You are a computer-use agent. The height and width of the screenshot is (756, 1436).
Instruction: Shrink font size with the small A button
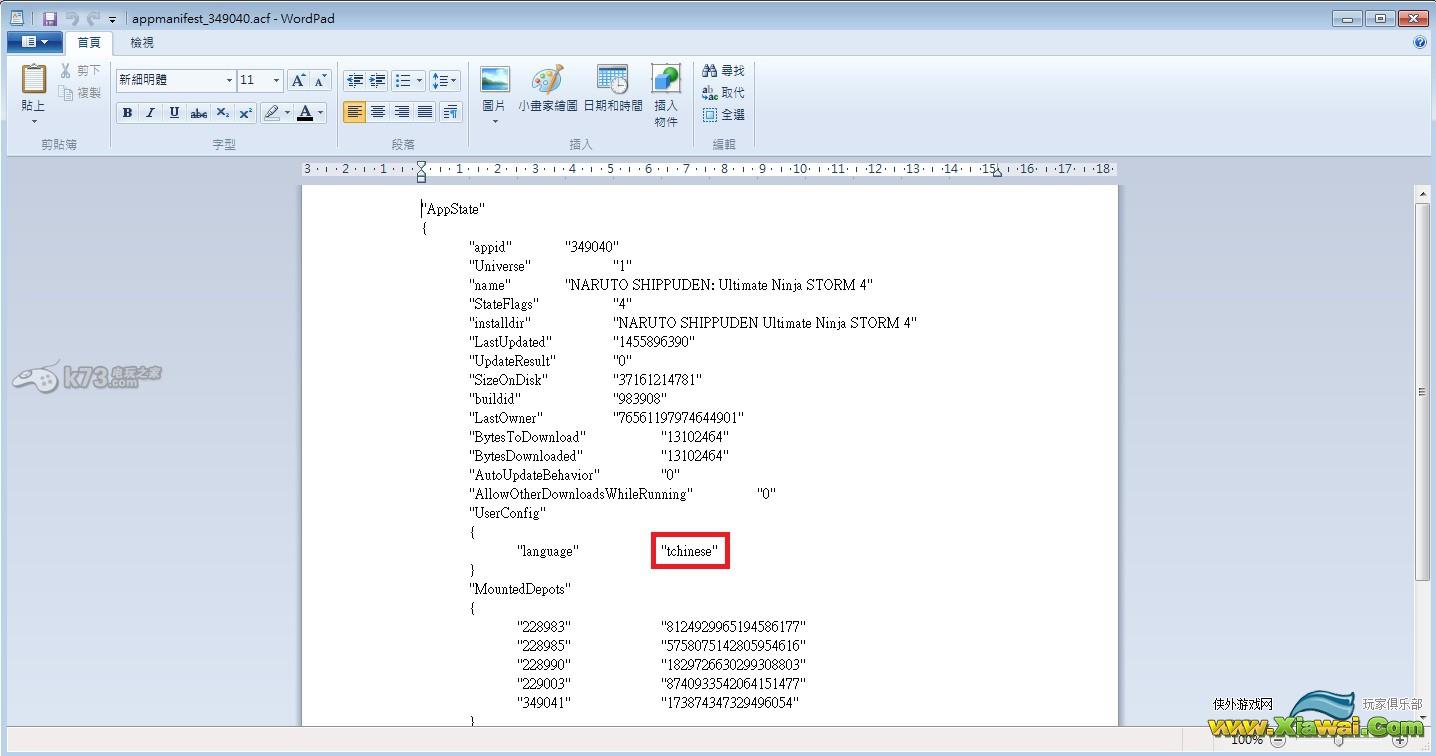[320, 80]
